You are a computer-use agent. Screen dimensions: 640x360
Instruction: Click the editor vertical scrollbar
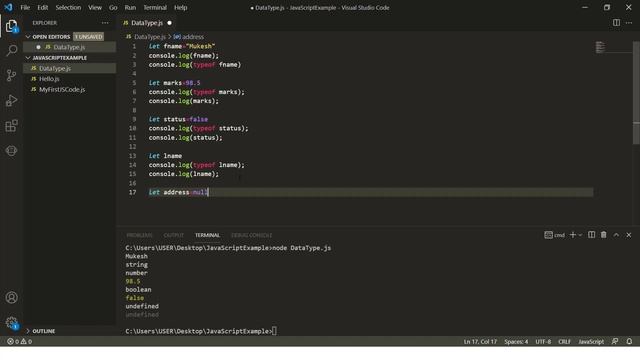[636, 93]
